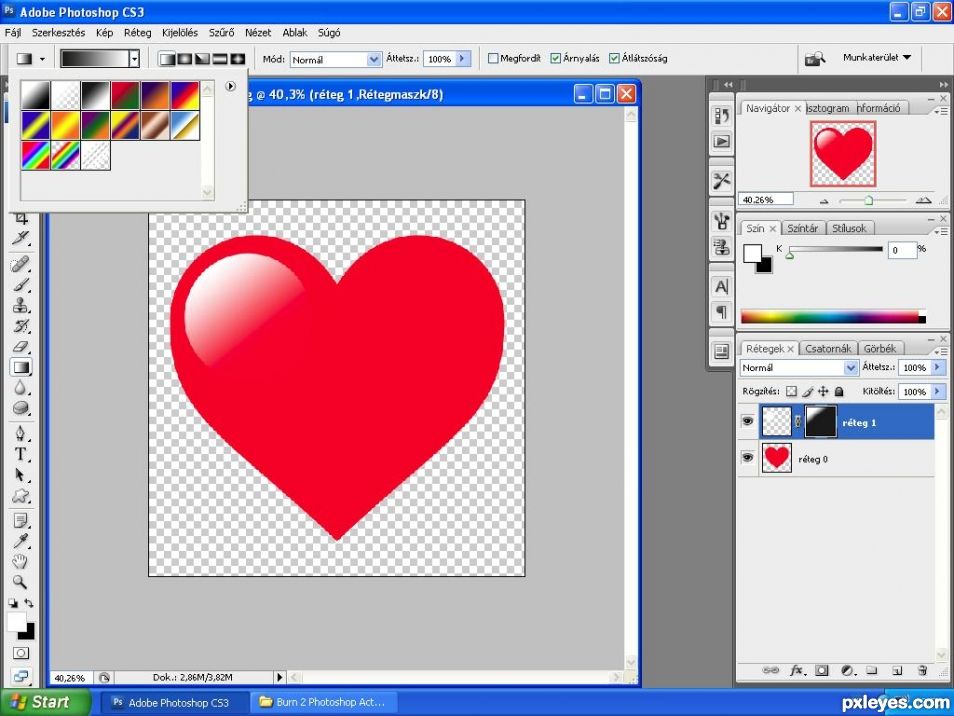Expand layer Áttetsz. opacity arrow

click(x=938, y=367)
